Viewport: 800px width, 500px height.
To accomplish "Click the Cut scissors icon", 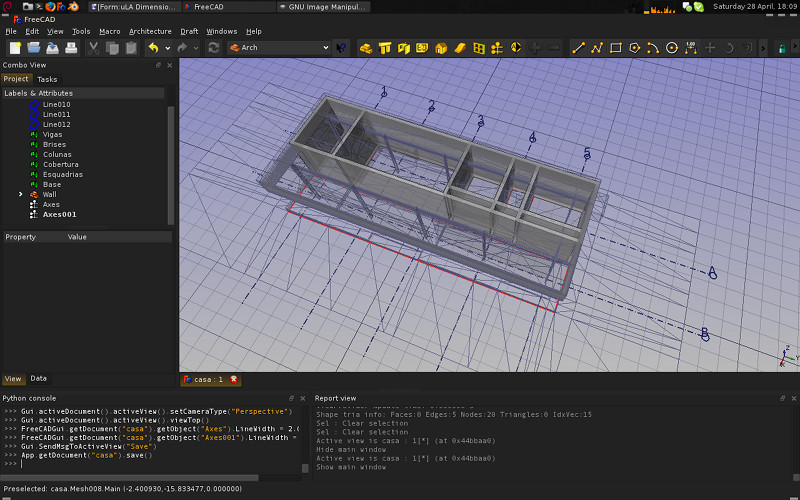I will tap(93, 48).
